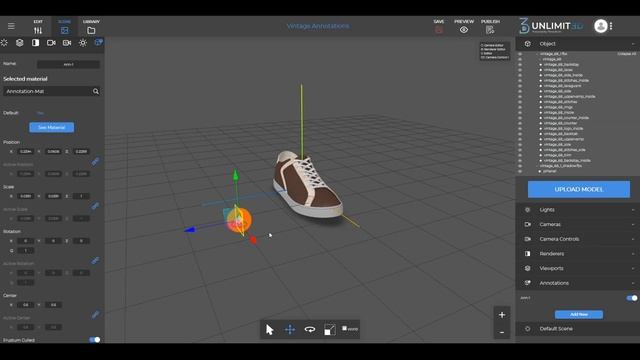Image resolution: width=640 pixels, height=360 pixels.
Task: Click the Name input field
Action: click(68, 64)
